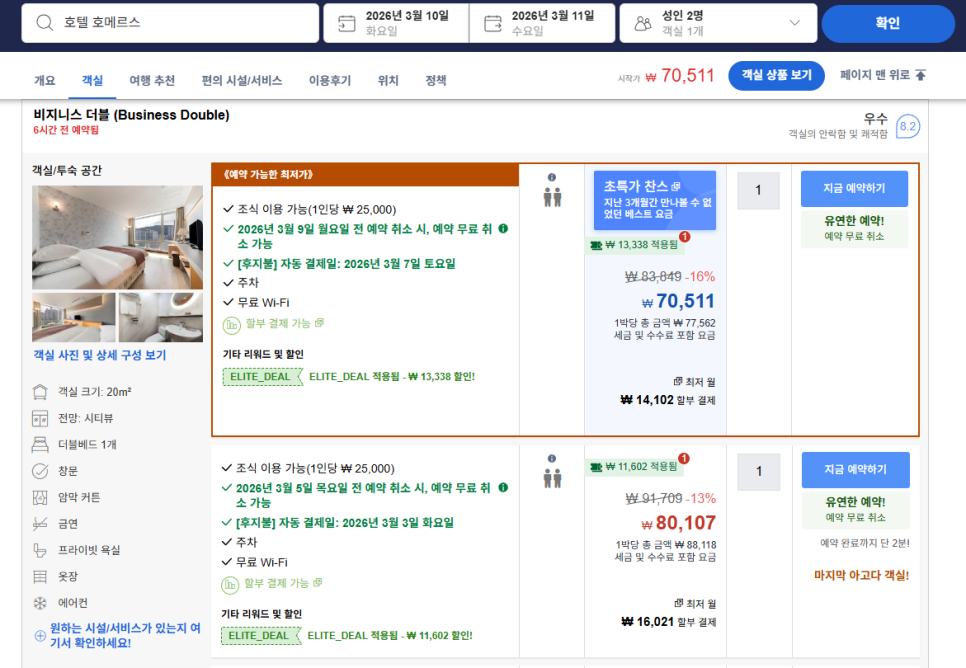This screenshot has height=668, width=966.
Task: Click the 확인 search button
Action: 888,23
